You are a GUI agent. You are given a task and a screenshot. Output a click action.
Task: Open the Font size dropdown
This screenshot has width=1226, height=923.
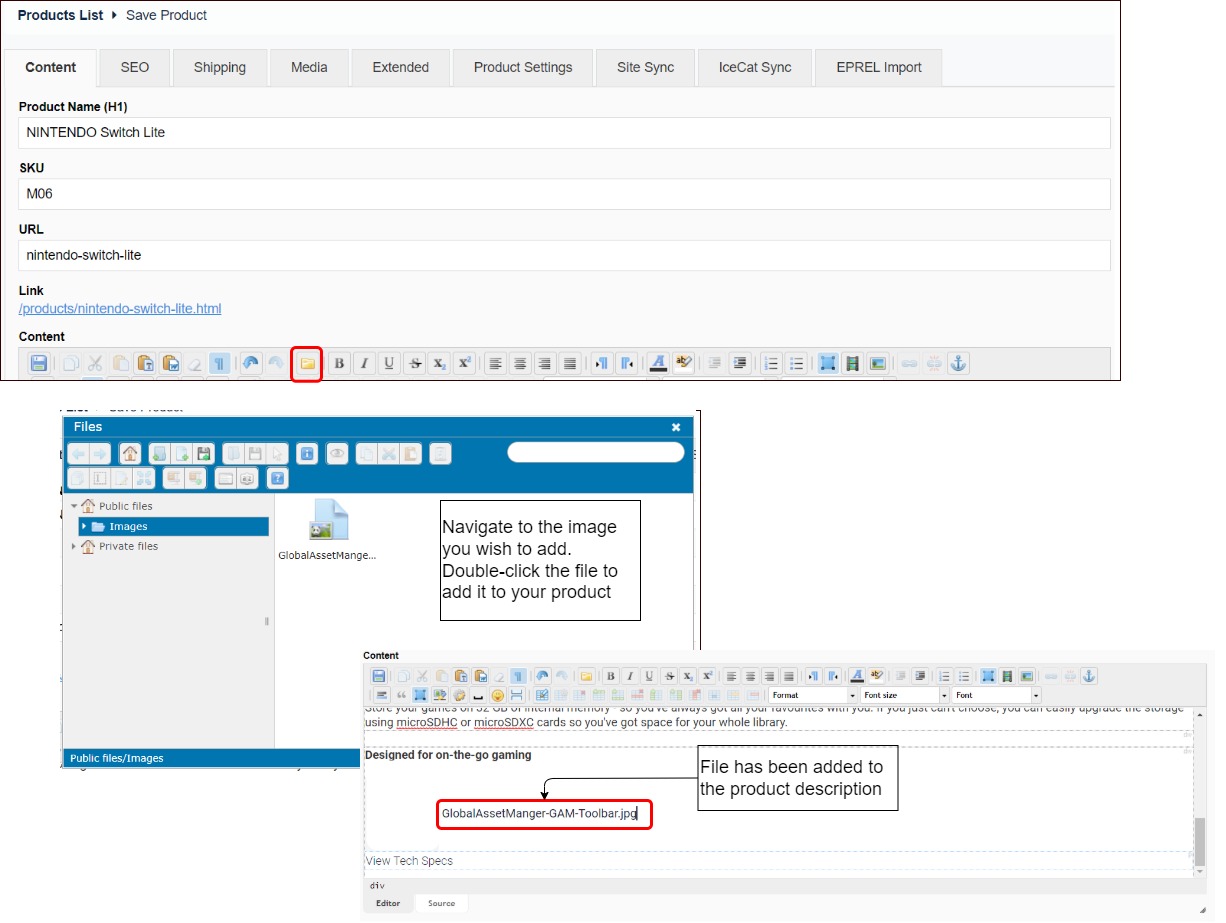point(904,695)
